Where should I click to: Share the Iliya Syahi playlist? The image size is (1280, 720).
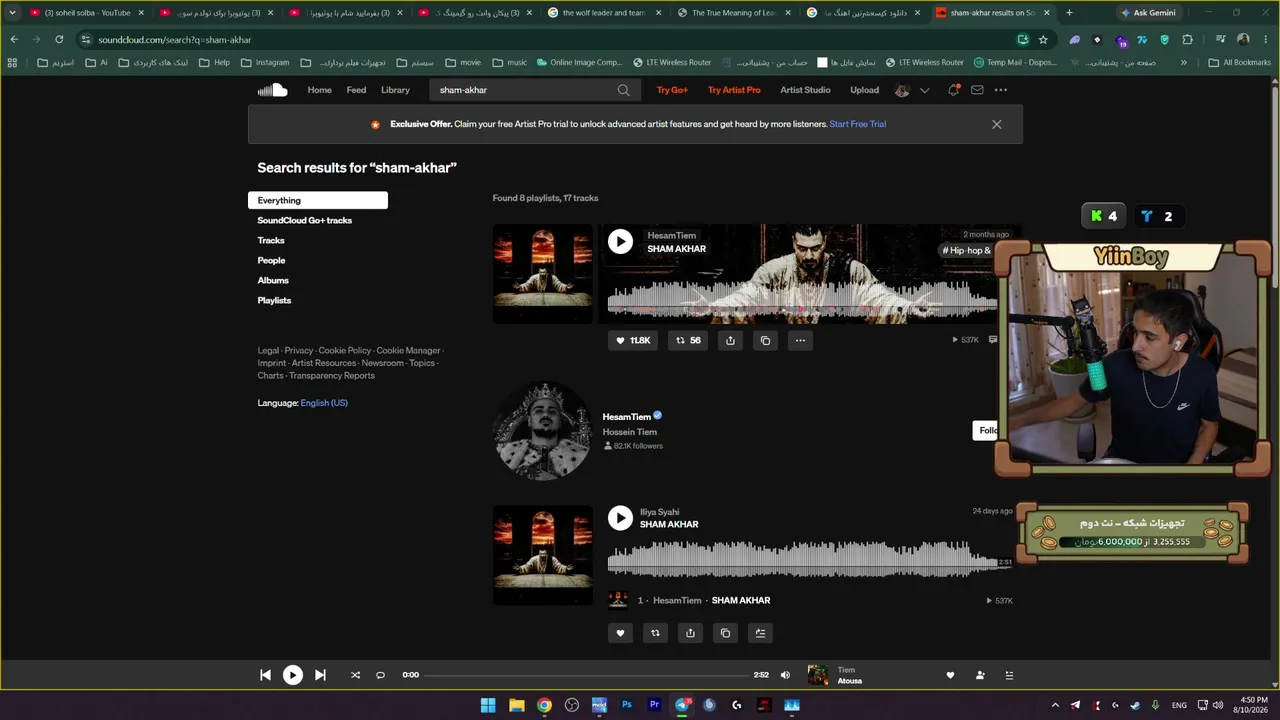coord(690,632)
